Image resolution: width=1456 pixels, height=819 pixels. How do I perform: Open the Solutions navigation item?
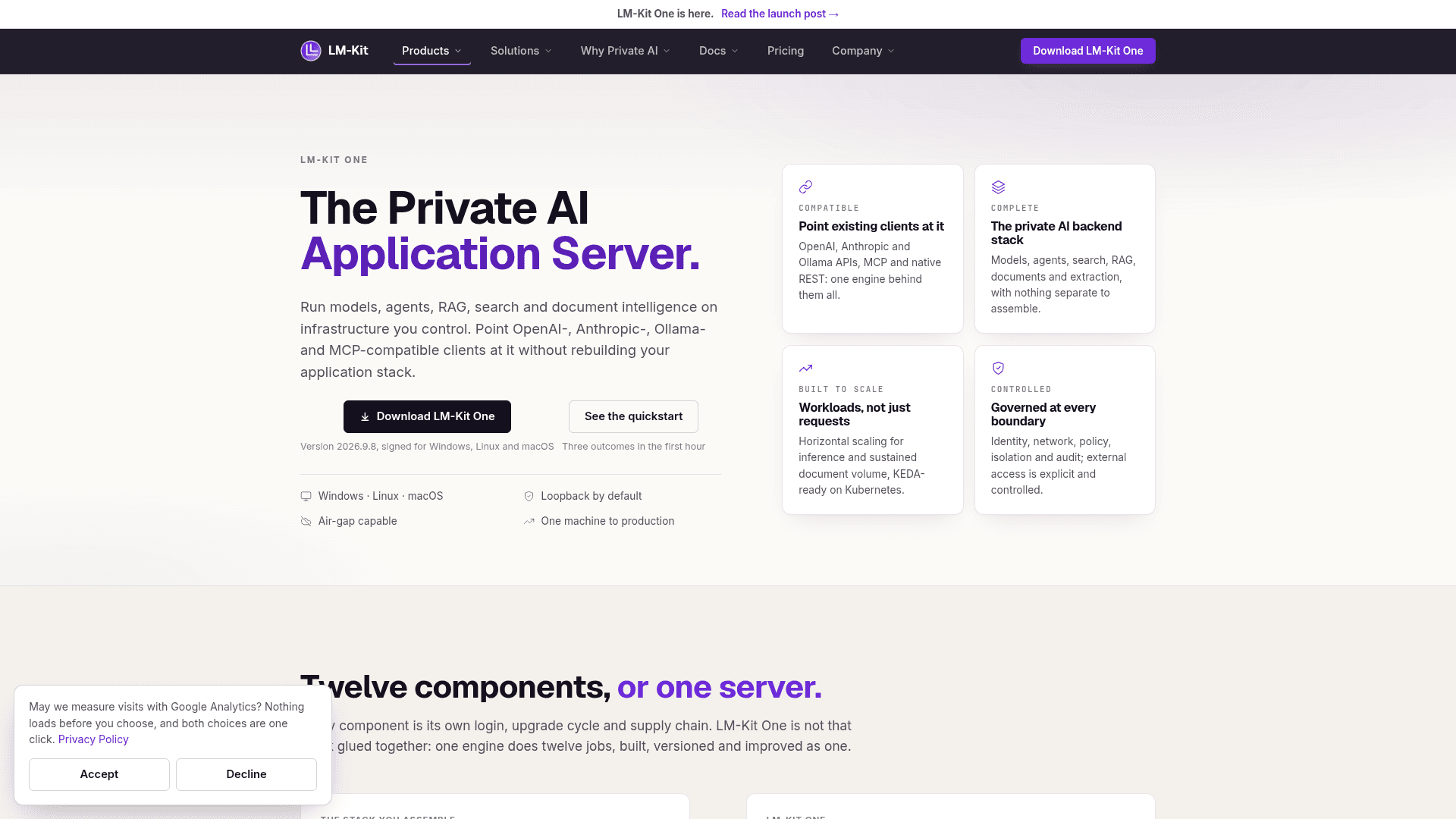pos(521,51)
